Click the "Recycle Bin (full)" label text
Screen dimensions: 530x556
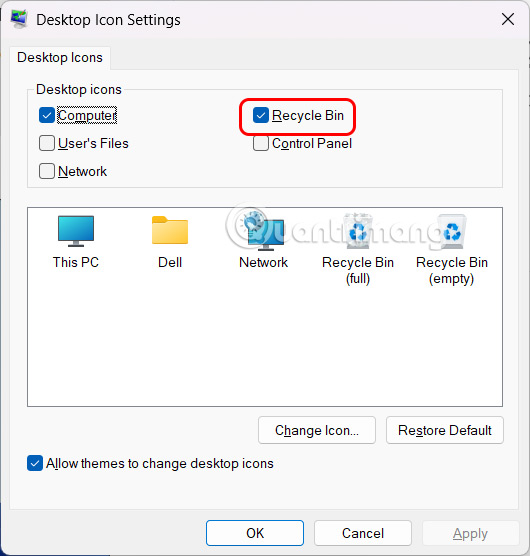[358, 271]
